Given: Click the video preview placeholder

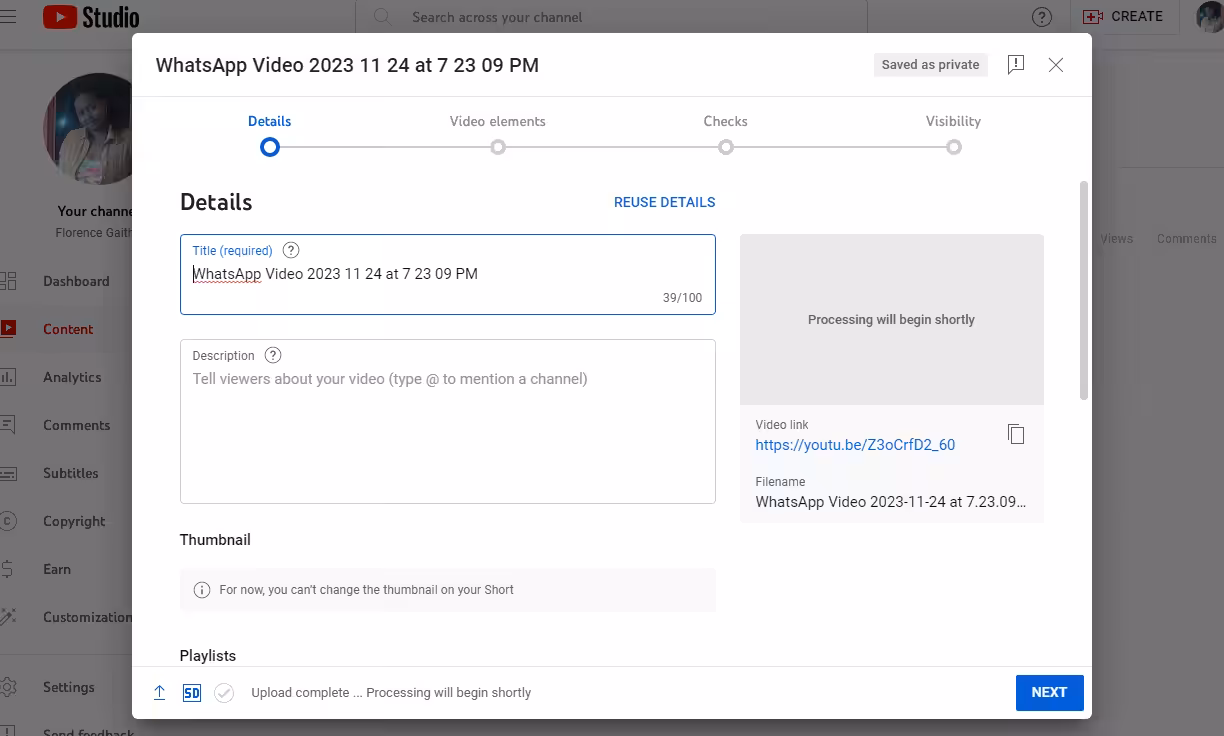Looking at the screenshot, I should point(892,319).
